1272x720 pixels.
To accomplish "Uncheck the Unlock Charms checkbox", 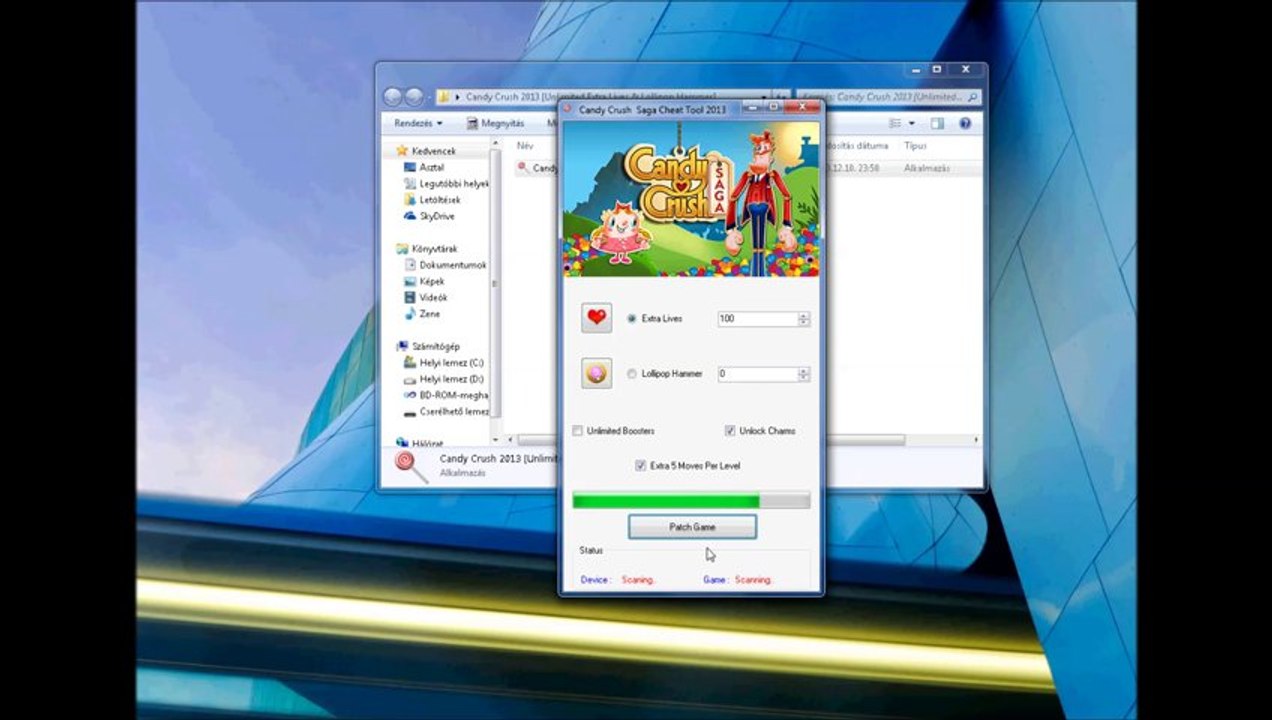I will [x=730, y=431].
